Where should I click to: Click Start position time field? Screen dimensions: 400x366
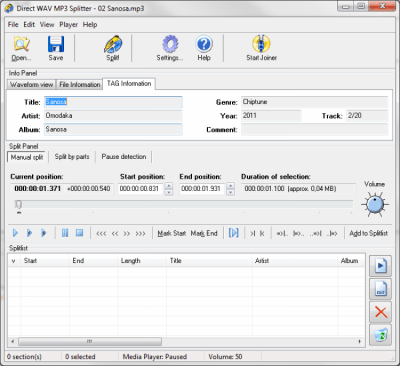(x=141, y=189)
